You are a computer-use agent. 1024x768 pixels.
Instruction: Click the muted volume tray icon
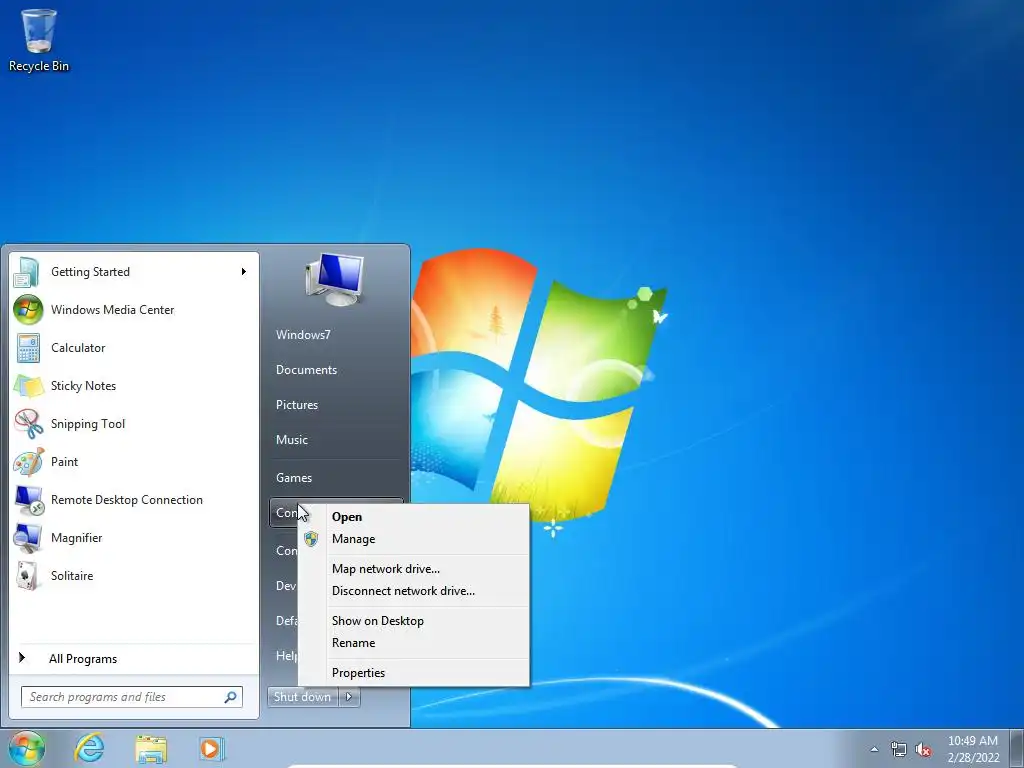point(923,749)
